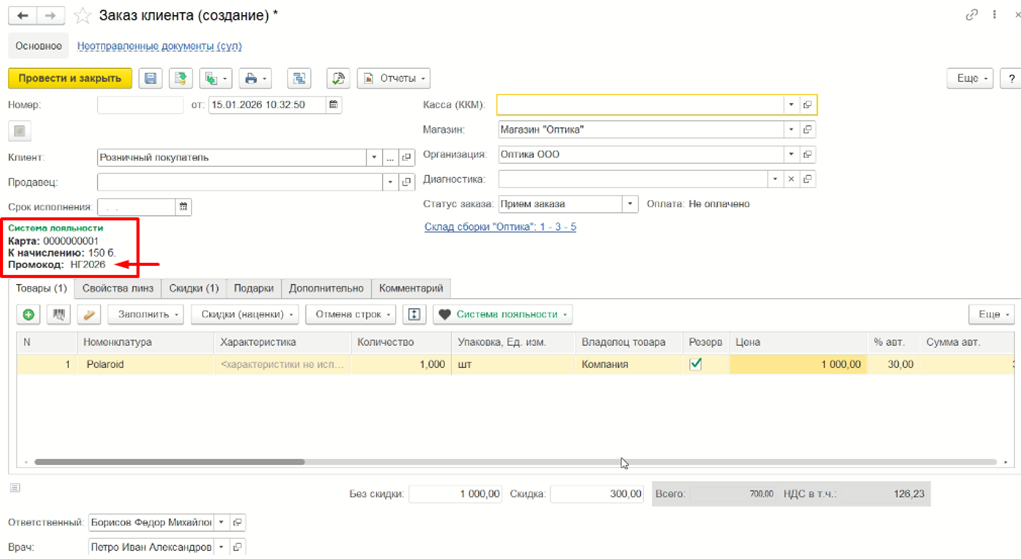This screenshot has height=559, width=1021.
Task: Open the Ответственный record with the open icon
Action: (238, 523)
